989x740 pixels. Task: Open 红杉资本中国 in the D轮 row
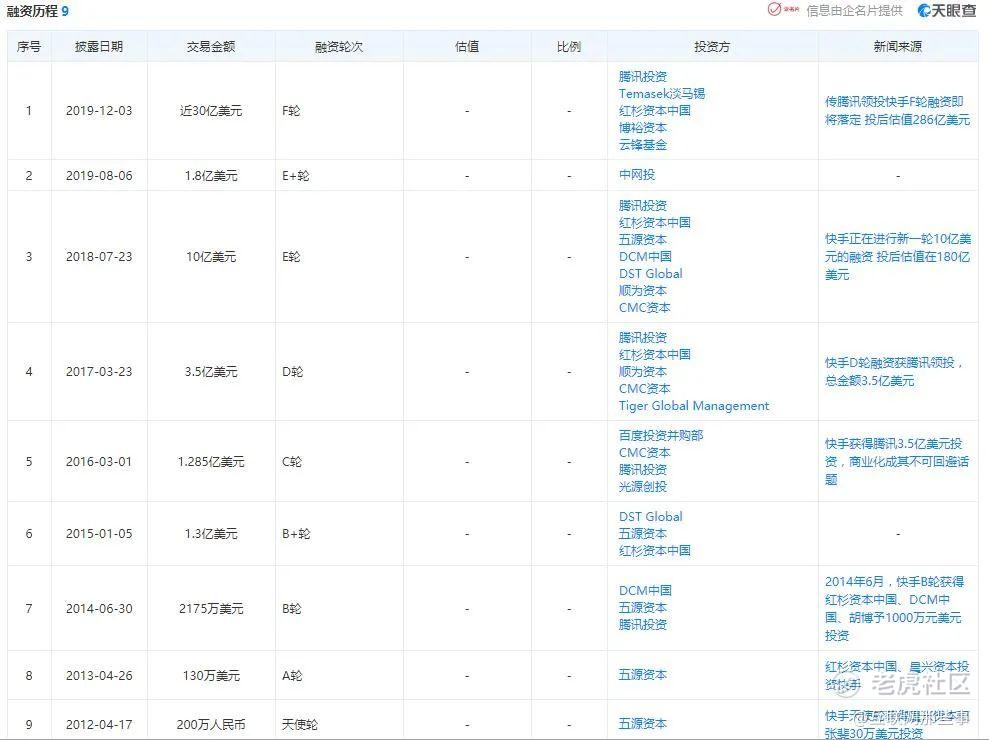pyautogui.click(x=655, y=355)
